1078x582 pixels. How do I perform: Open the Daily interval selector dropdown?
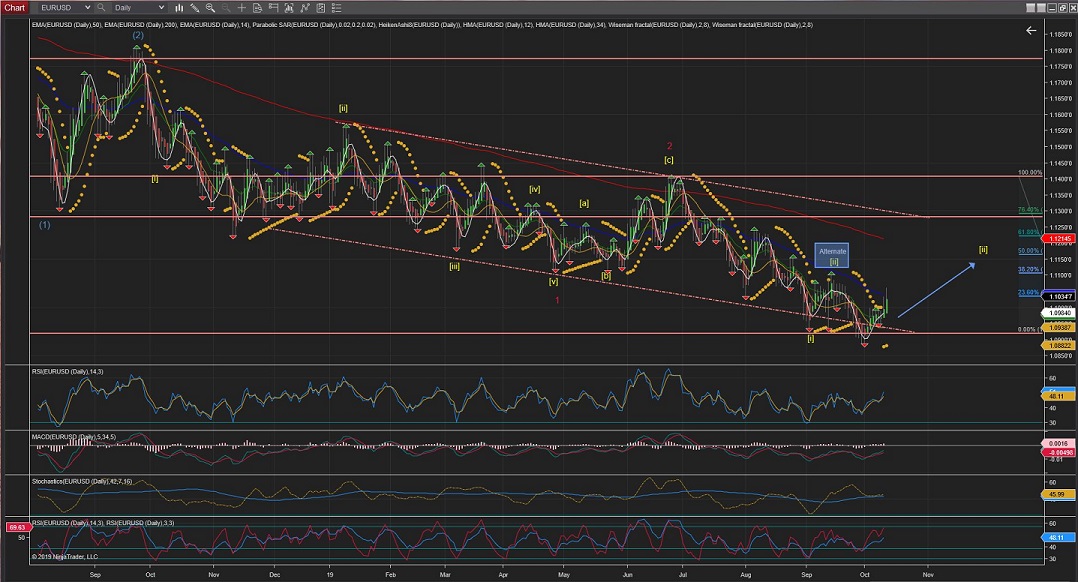pyautogui.click(x=139, y=8)
